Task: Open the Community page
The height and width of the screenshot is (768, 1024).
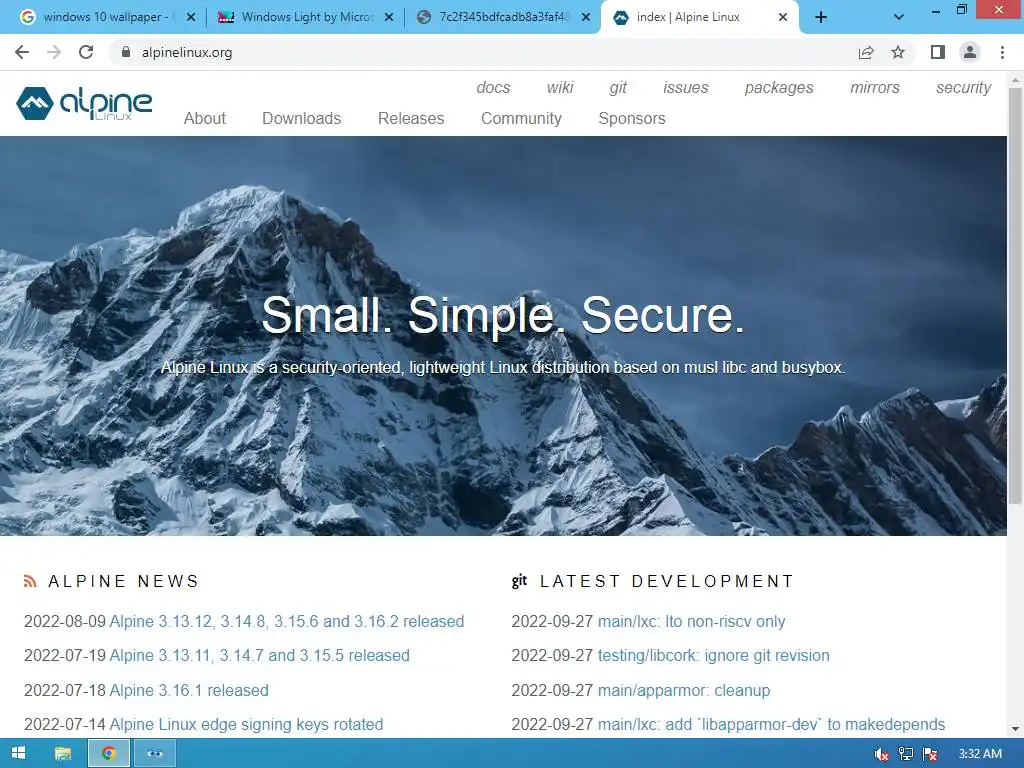Action: coord(521,118)
